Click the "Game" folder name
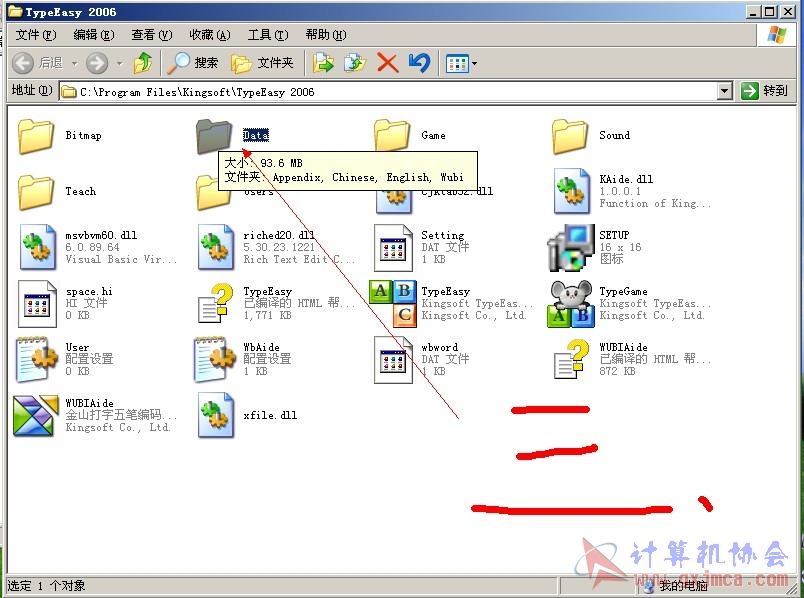Screen dimensions: 804x598 pos(433,135)
